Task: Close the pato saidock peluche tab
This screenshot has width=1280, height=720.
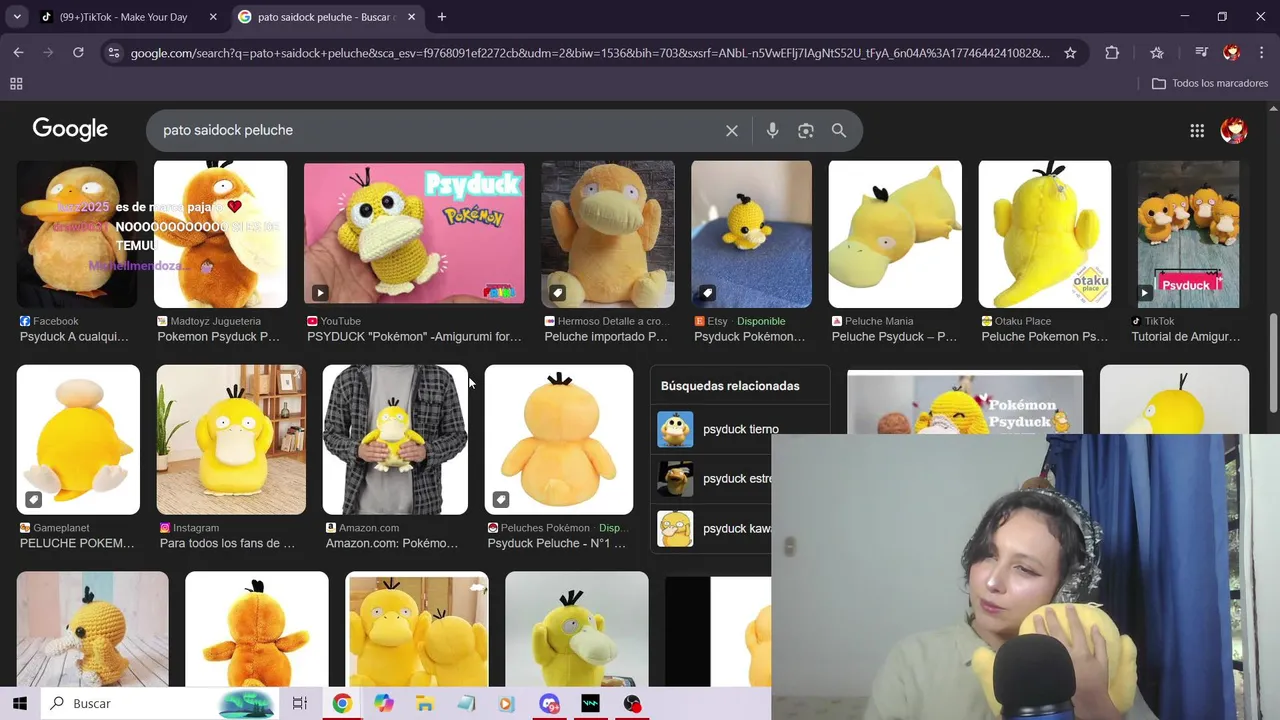Action: pyautogui.click(x=412, y=17)
